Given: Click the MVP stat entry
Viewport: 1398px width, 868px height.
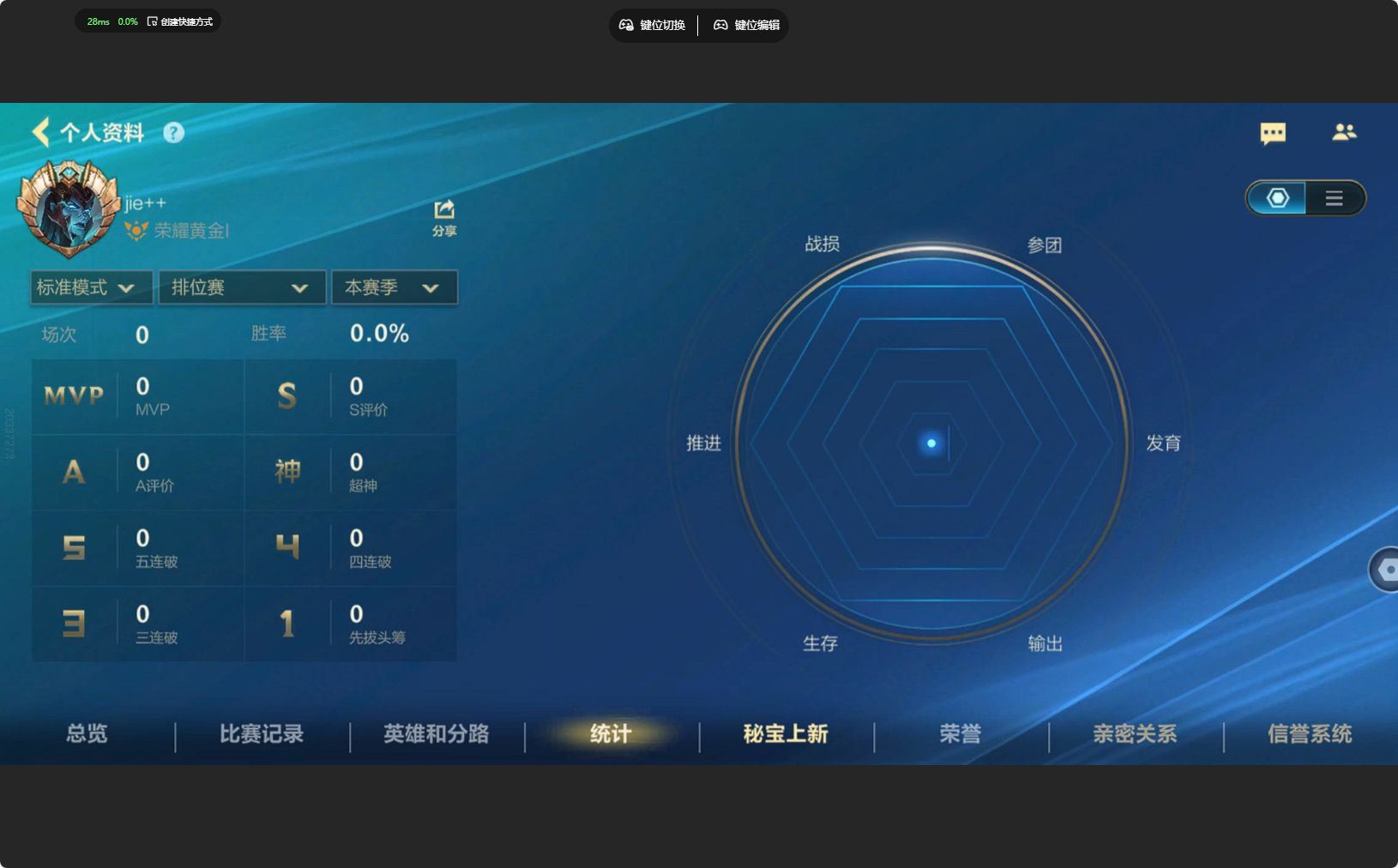Looking at the screenshot, I should (x=136, y=395).
